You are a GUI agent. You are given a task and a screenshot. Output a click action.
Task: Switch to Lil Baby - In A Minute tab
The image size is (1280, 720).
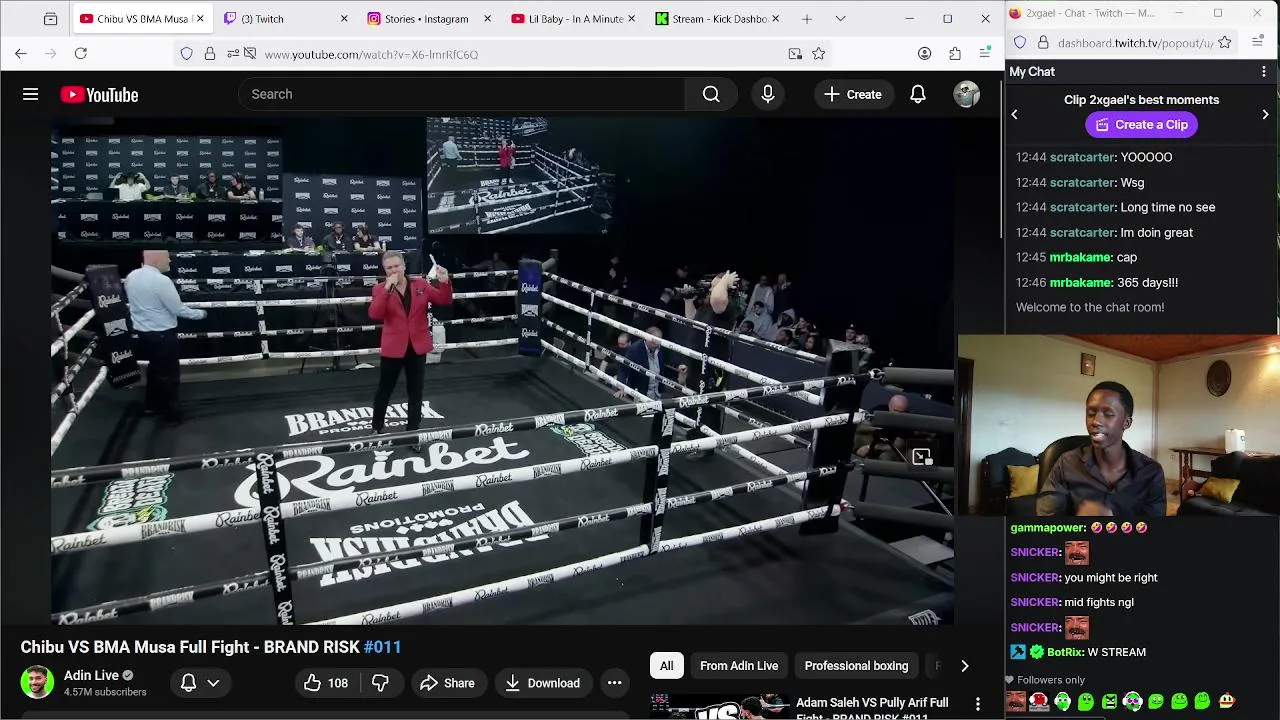575,18
